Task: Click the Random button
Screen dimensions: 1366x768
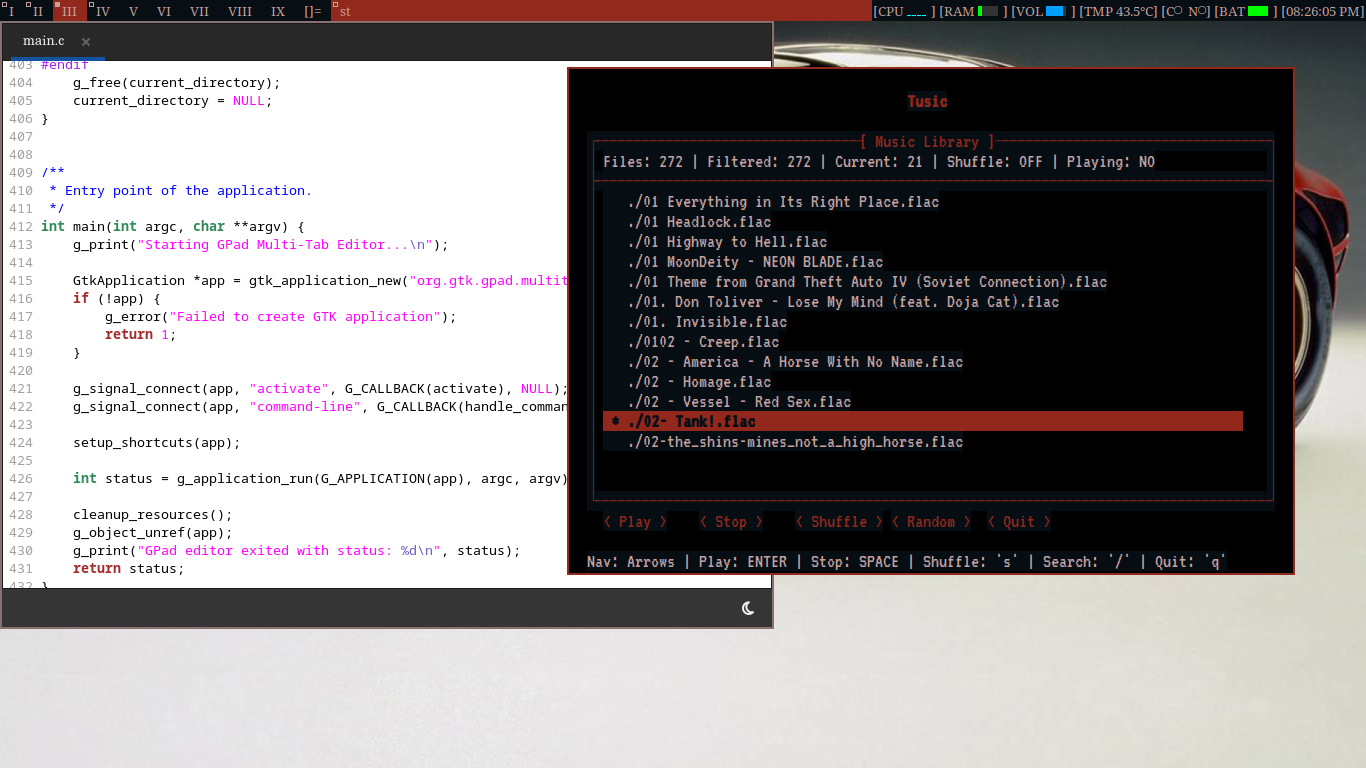Action: 930,522
